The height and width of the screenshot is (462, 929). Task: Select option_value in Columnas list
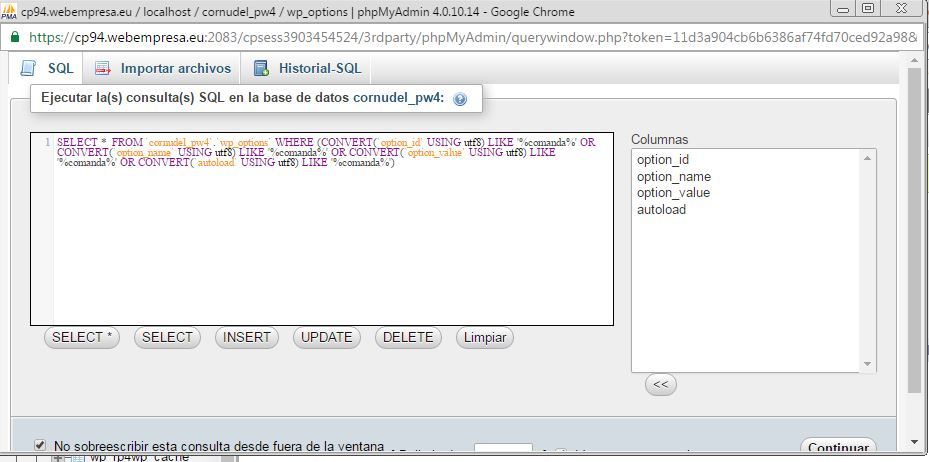pos(673,192)
